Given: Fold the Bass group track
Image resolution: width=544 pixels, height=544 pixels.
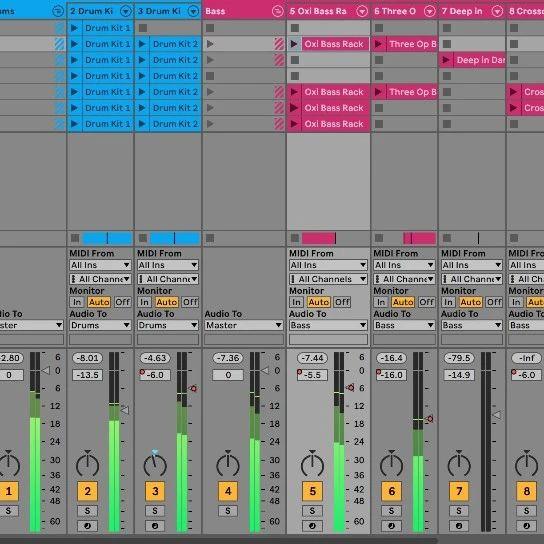Looking at the screenshot, I should pyautogui.click(x=278, y=11).
